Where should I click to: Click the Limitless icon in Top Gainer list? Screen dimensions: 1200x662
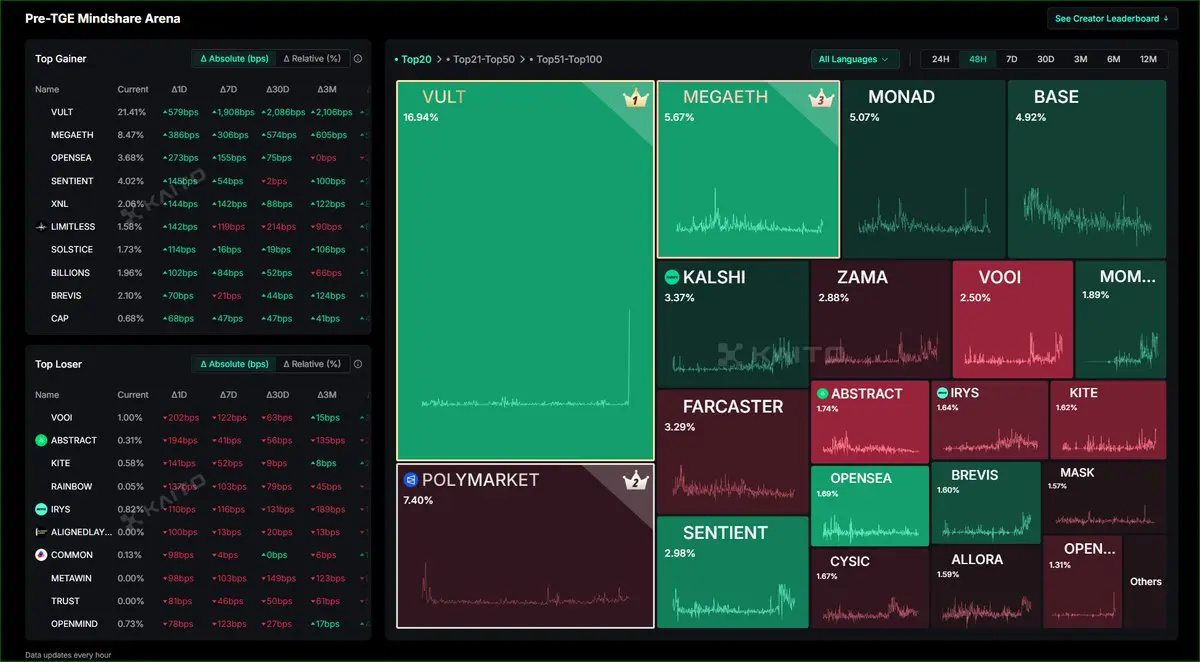pyautogui.click(x=40, y=227)
